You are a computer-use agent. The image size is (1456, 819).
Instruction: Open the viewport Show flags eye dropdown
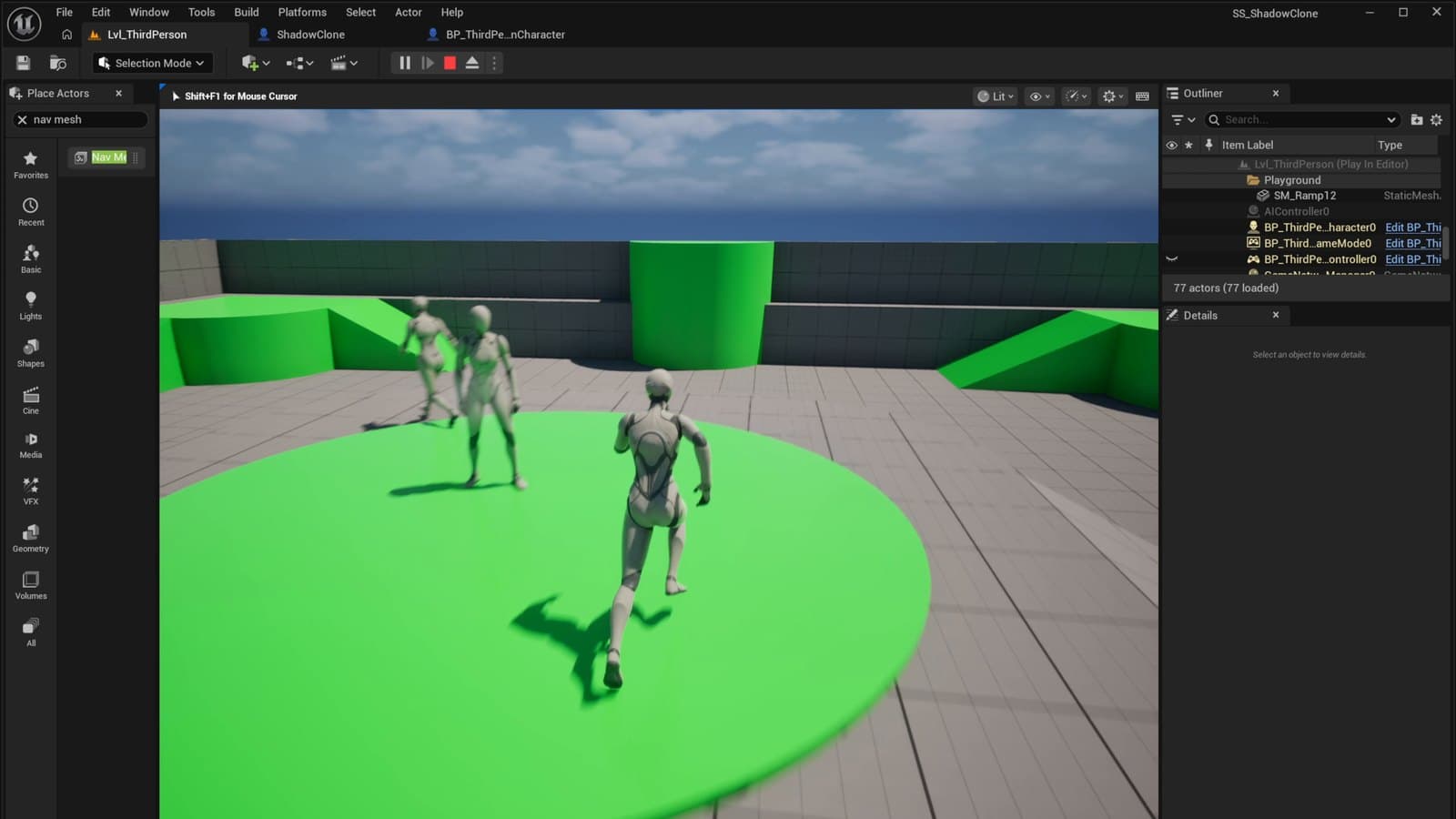click(x=1039, y=96)
